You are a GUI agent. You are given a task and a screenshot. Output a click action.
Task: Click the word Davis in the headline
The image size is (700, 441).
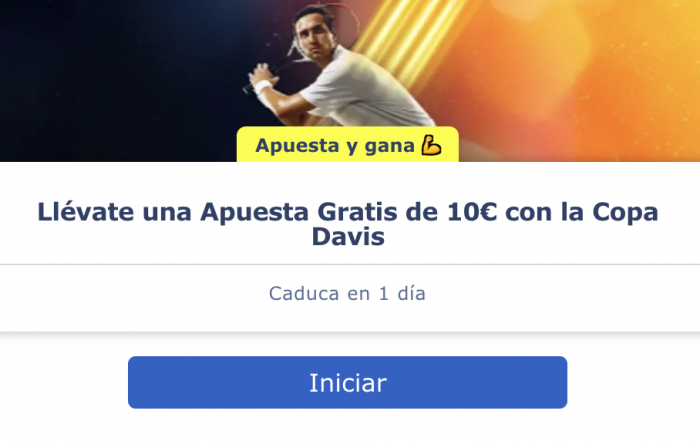pyautogui.click(x=348, y=236)
